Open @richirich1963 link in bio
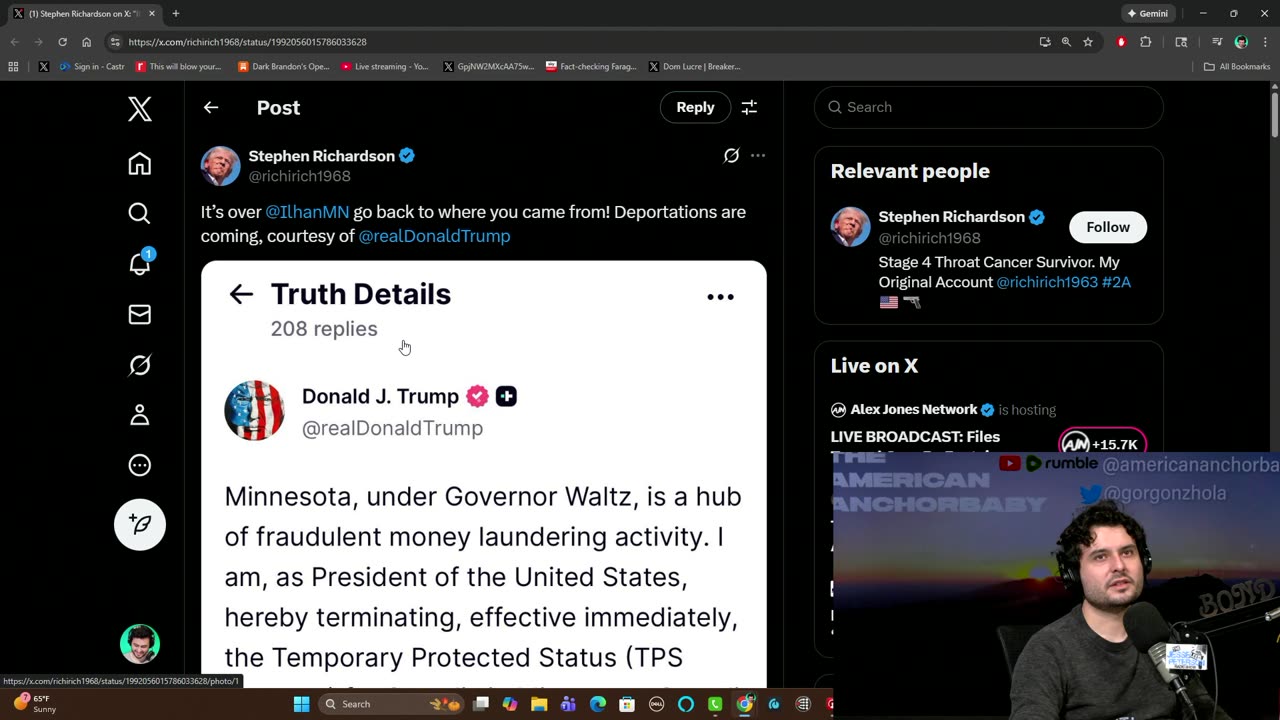The image size is (1280, 720). [1047, 282]
